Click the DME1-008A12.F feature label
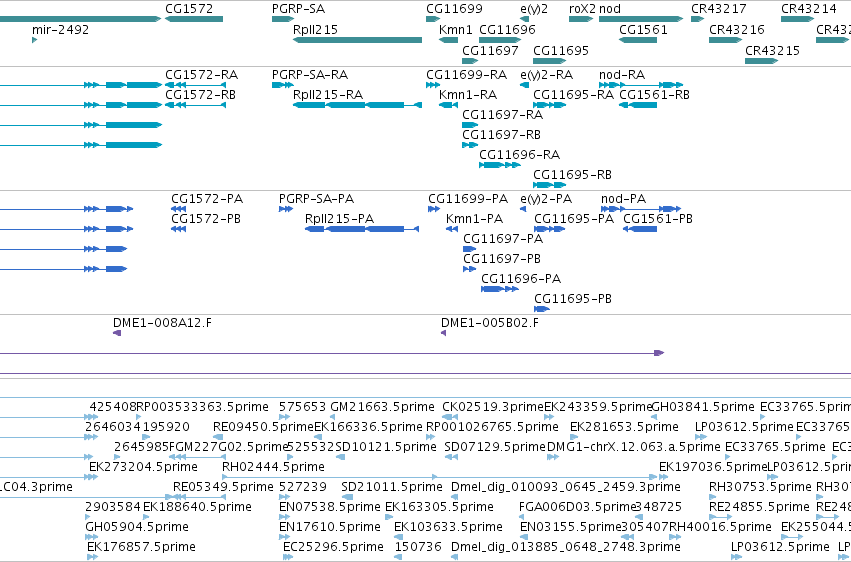 (x=162, y=323)
